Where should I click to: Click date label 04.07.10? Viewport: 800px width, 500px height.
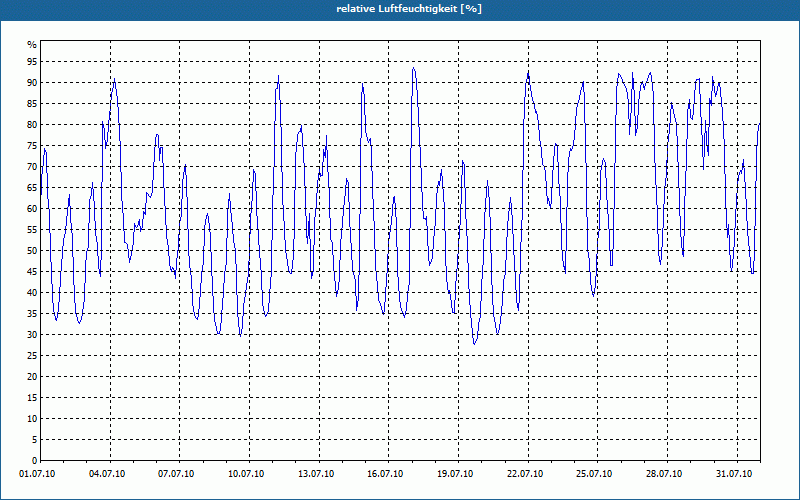[x=107, y=474]
